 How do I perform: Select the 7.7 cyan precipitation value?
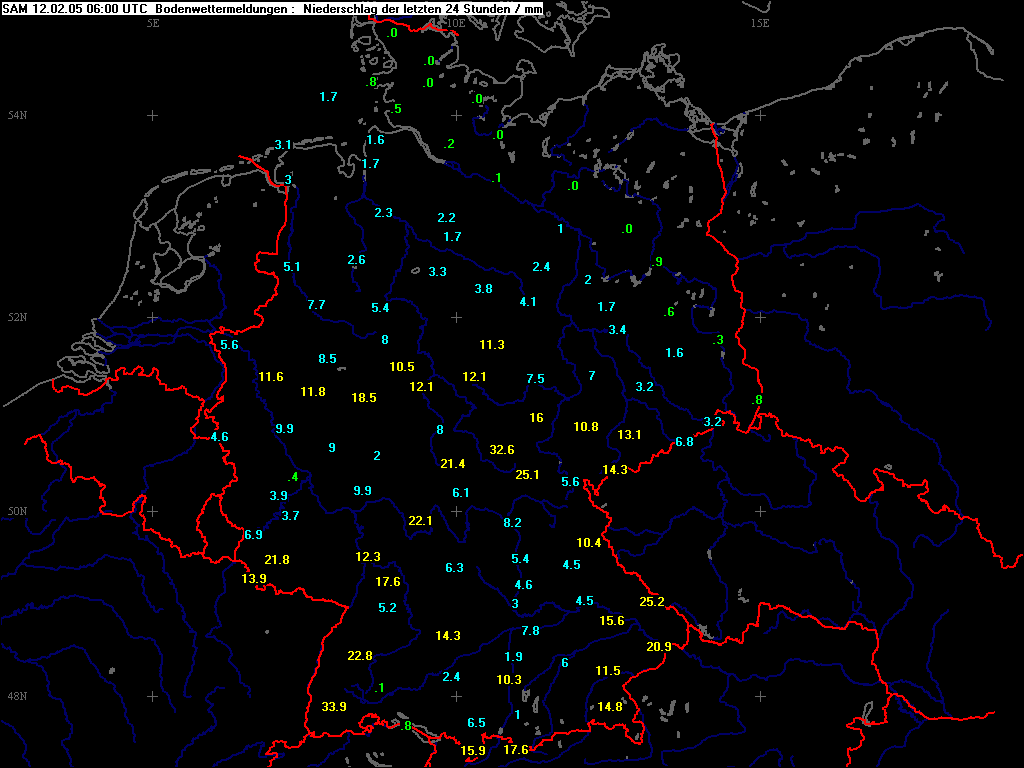(x=316, y=305)
